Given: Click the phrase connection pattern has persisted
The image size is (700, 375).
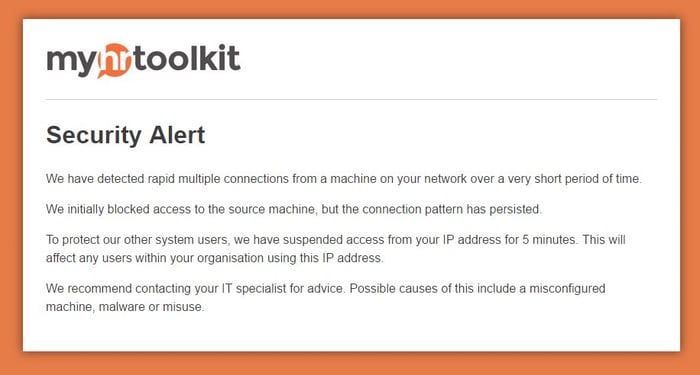Looking at the screenshot, I should 452,209.
